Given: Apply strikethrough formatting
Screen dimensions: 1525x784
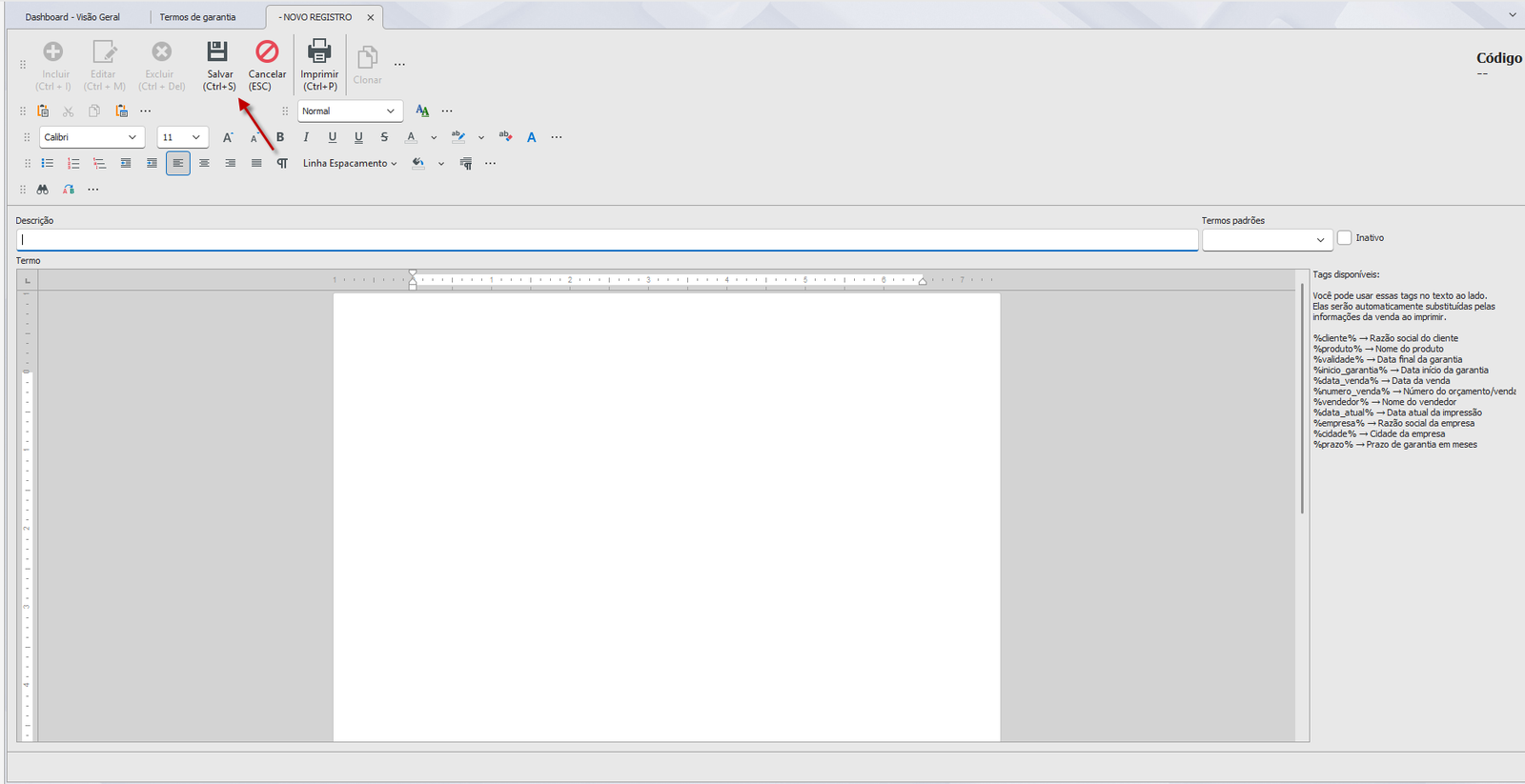Looking at the screenshot, I should [384, 137].
